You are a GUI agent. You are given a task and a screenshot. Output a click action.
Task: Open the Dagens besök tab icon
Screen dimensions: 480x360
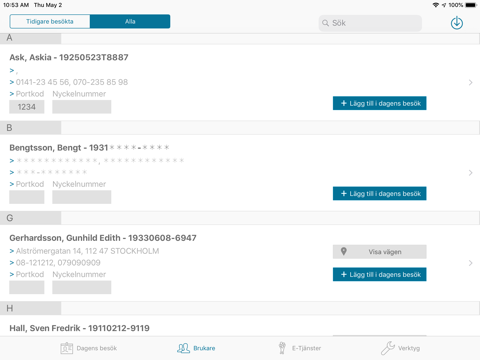[x=67, y=348]
